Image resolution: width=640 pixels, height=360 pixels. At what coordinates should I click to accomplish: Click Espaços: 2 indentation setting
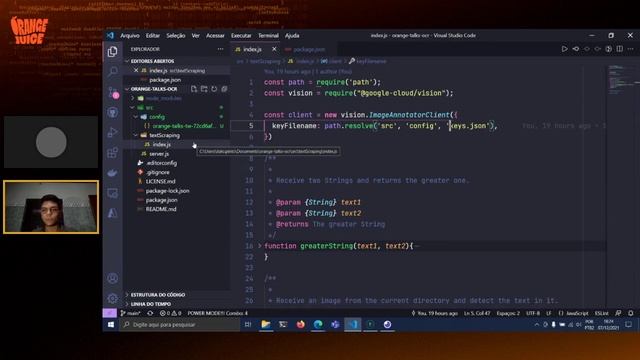508,313
